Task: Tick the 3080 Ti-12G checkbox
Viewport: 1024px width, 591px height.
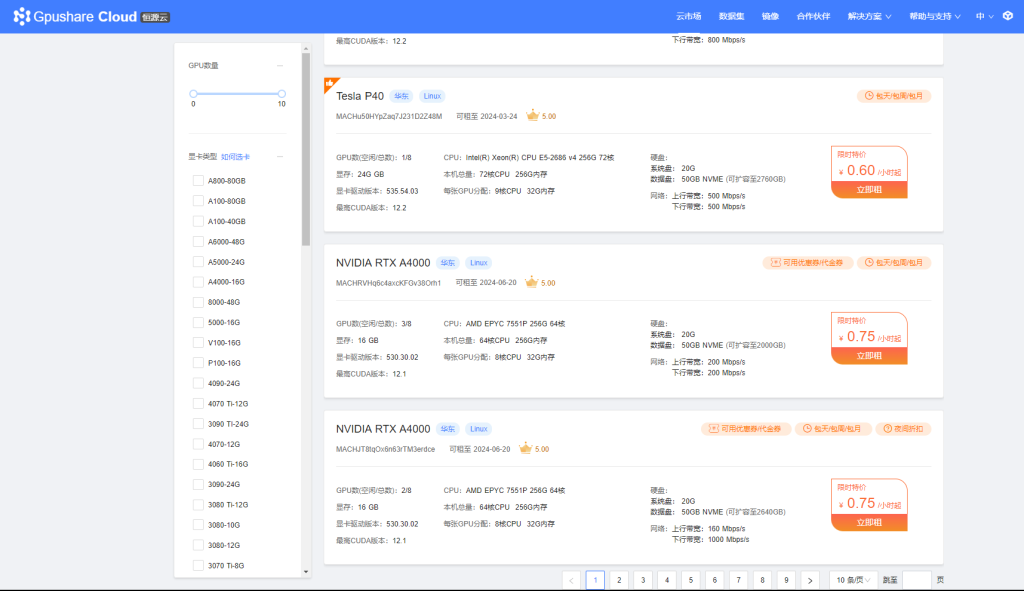Action: click(x=198, y=505)
